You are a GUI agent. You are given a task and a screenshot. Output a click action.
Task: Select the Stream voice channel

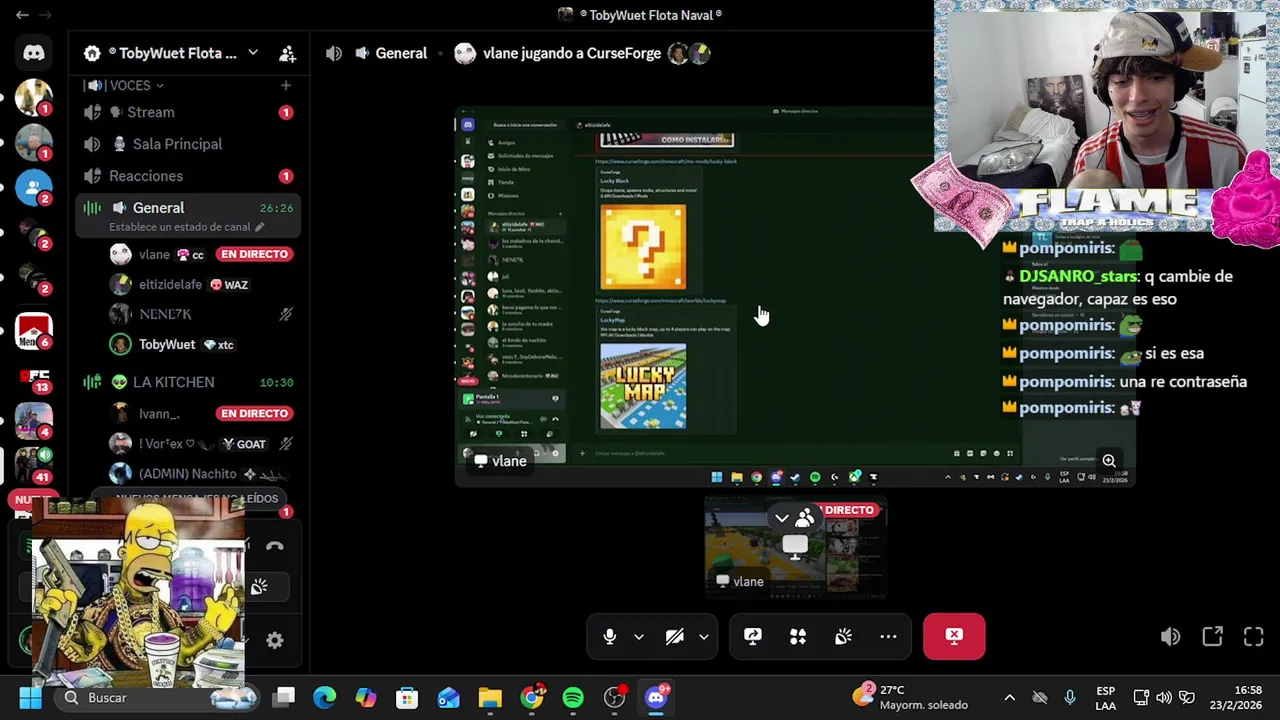pyautogui.click(x=188, y=112)
